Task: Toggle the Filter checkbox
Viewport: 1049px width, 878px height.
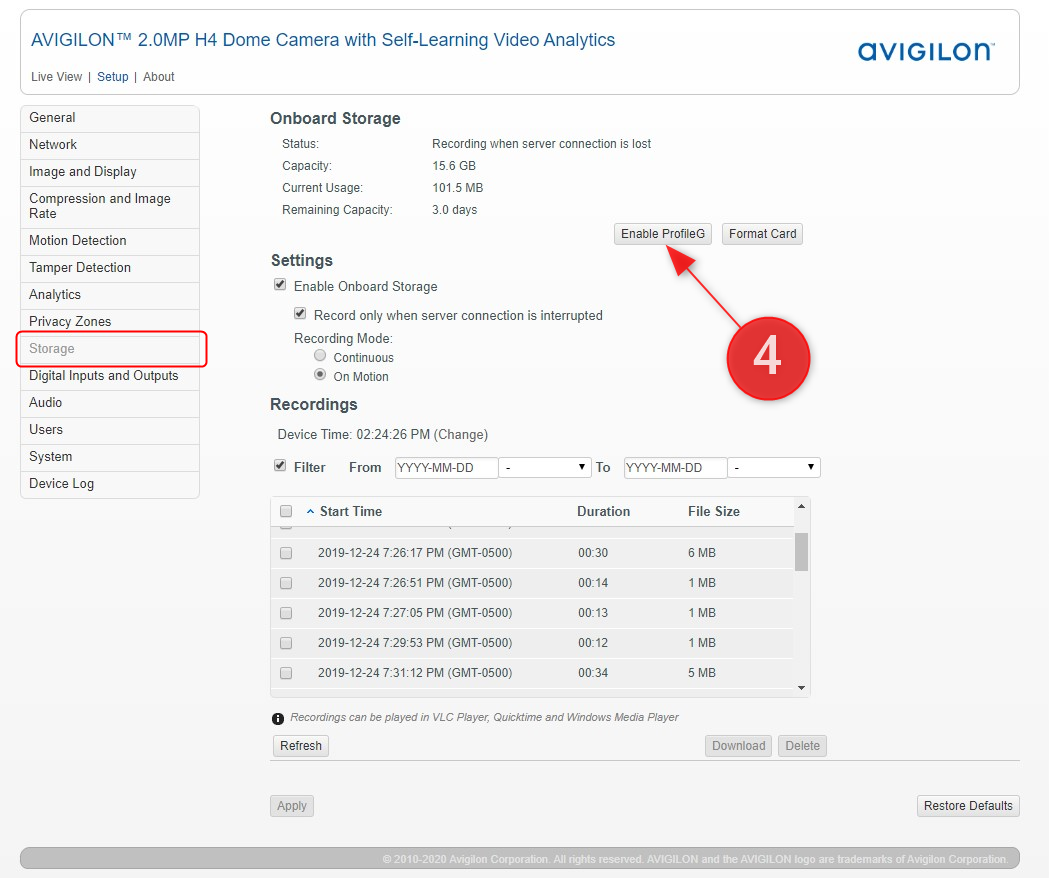Action: coord(280,466)
